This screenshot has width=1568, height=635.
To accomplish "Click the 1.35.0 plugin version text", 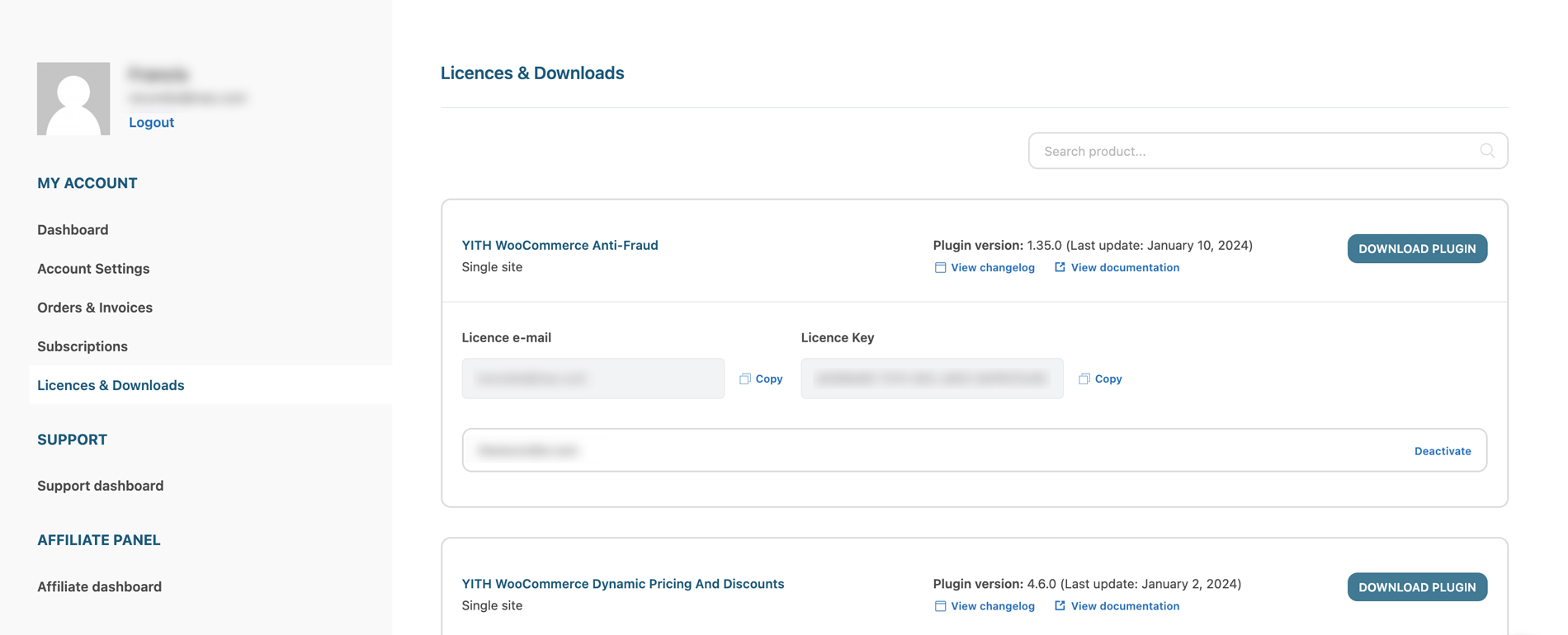I will [1044, 245].
